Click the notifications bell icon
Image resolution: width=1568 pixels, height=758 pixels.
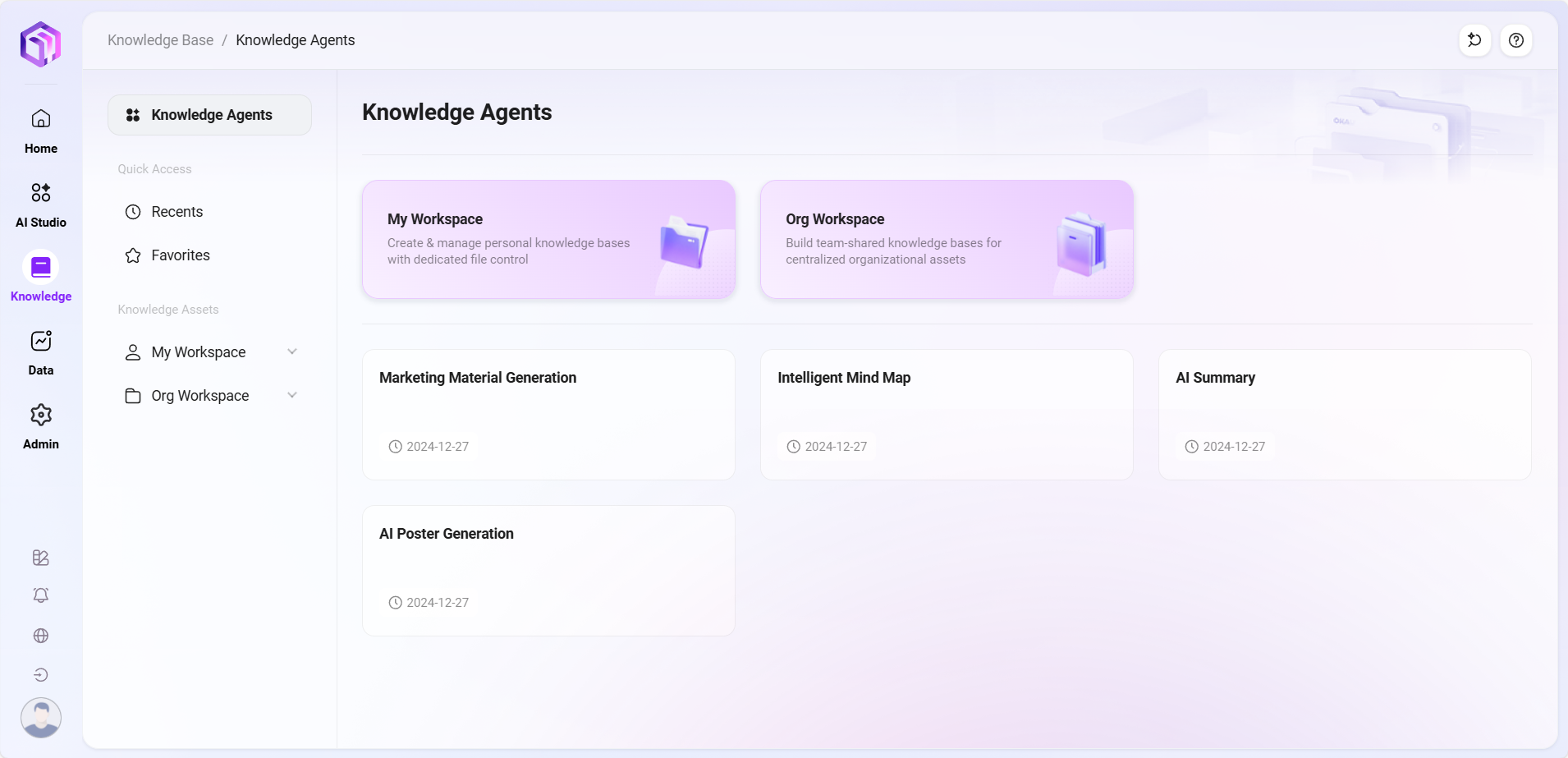click(41, 595)
